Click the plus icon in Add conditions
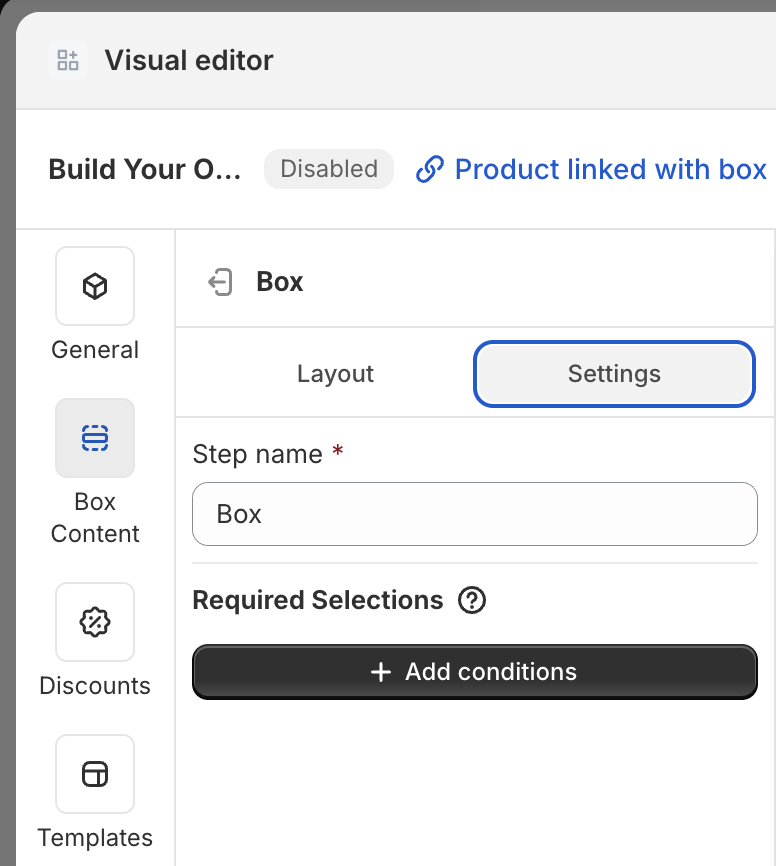Image resolution: width=776 pixels, height=866 pixels. click(x=381, y=672)
